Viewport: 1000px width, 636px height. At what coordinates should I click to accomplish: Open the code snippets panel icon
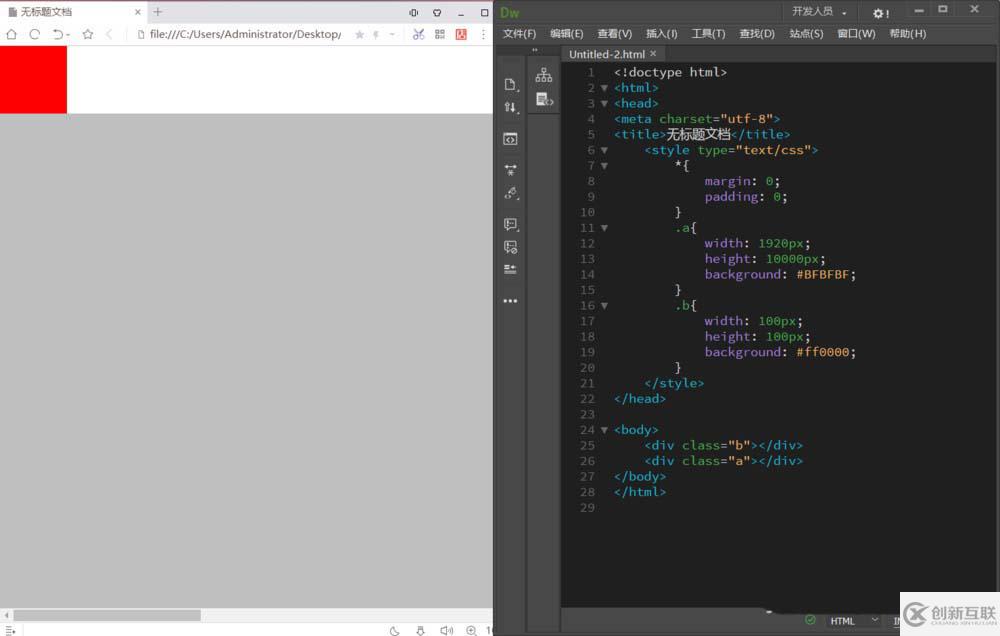pyautogui.click(x=545, y=100)
